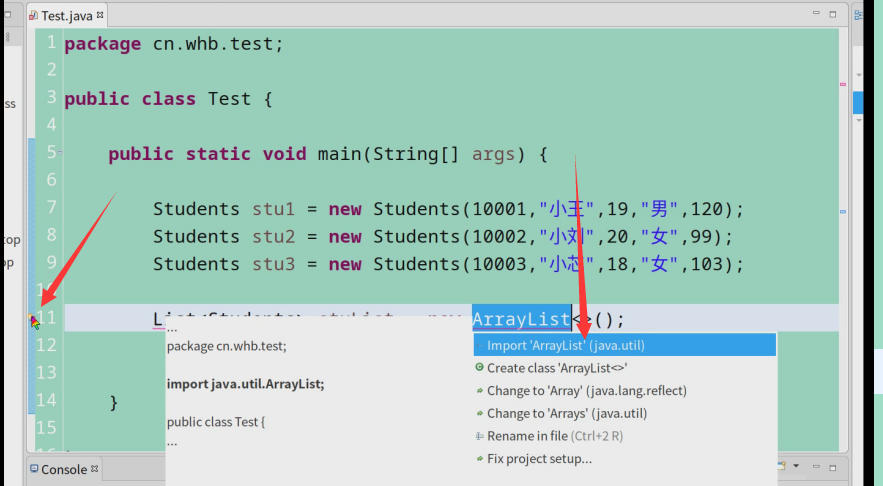The image size is (883, 486).
Task: Select Change to 'Arrays' (java.util)
Action: (x=625, y=413)
